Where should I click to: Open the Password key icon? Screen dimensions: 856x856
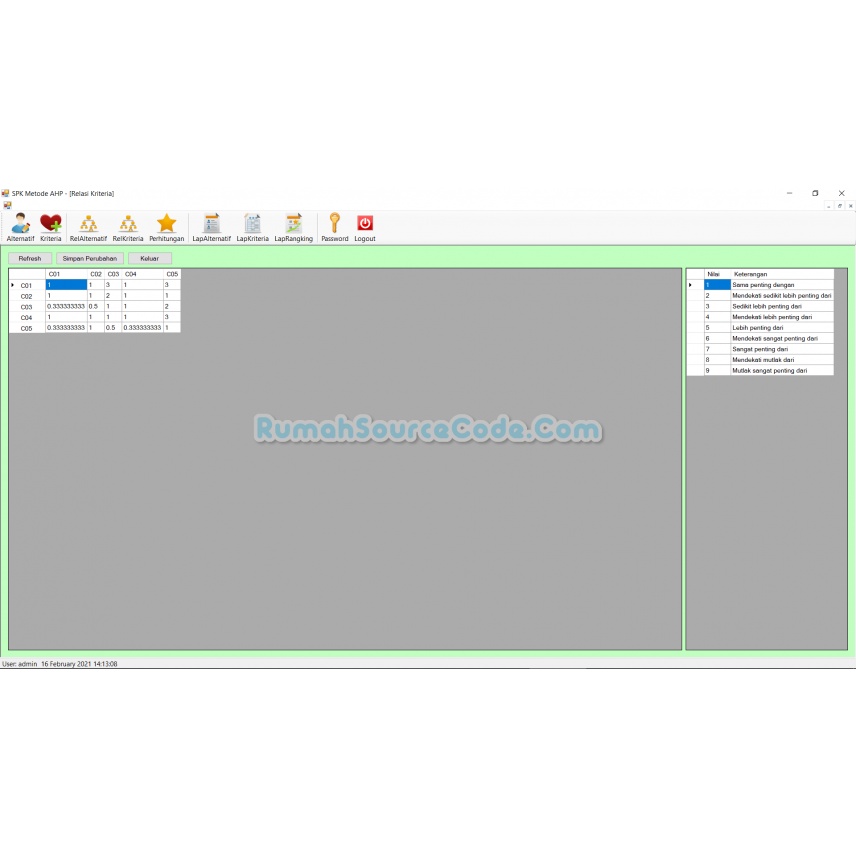335,227
